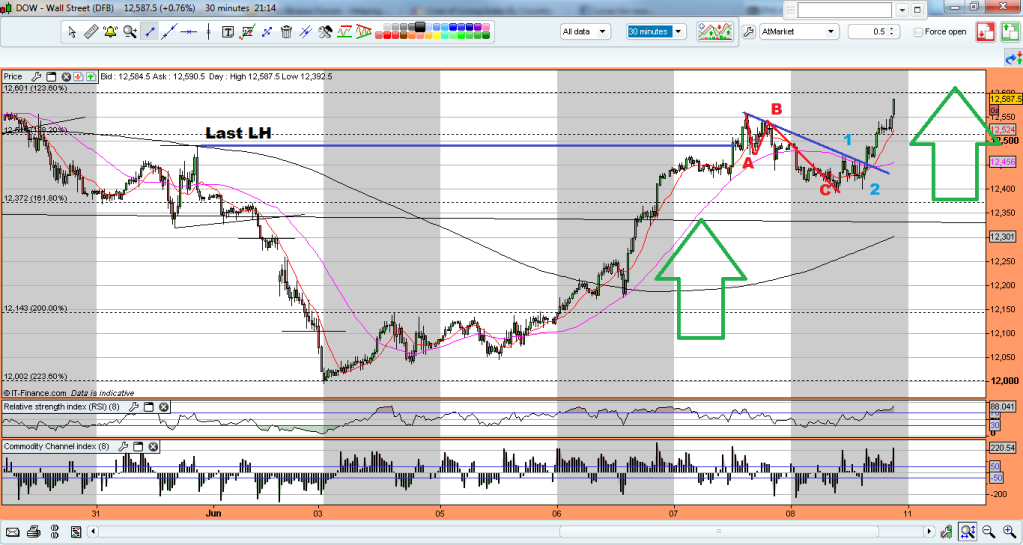
Task: Click the envelope email icon
Action: click(x=12, y=532)
